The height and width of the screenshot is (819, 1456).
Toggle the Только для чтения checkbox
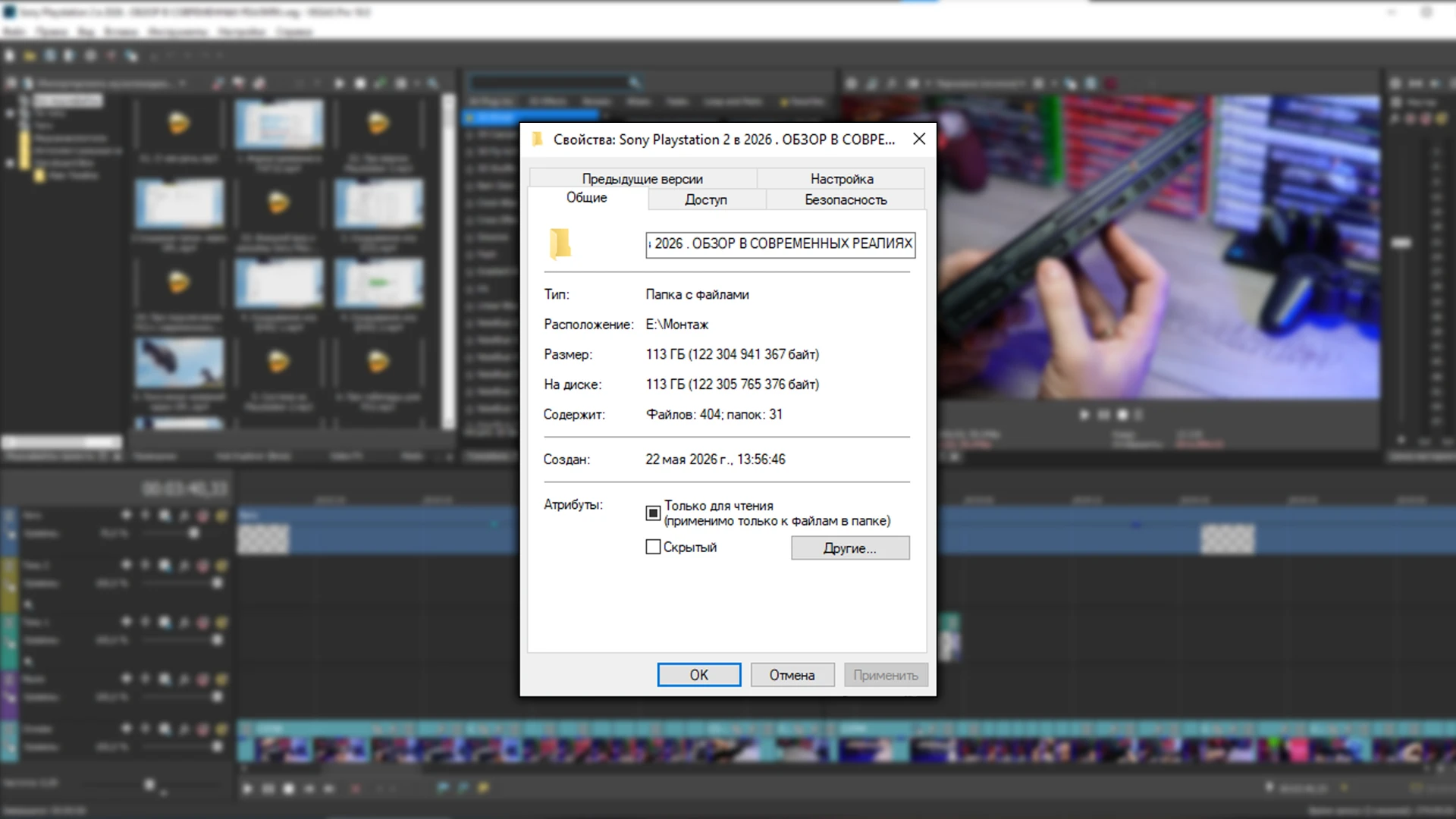pos(653,513)
